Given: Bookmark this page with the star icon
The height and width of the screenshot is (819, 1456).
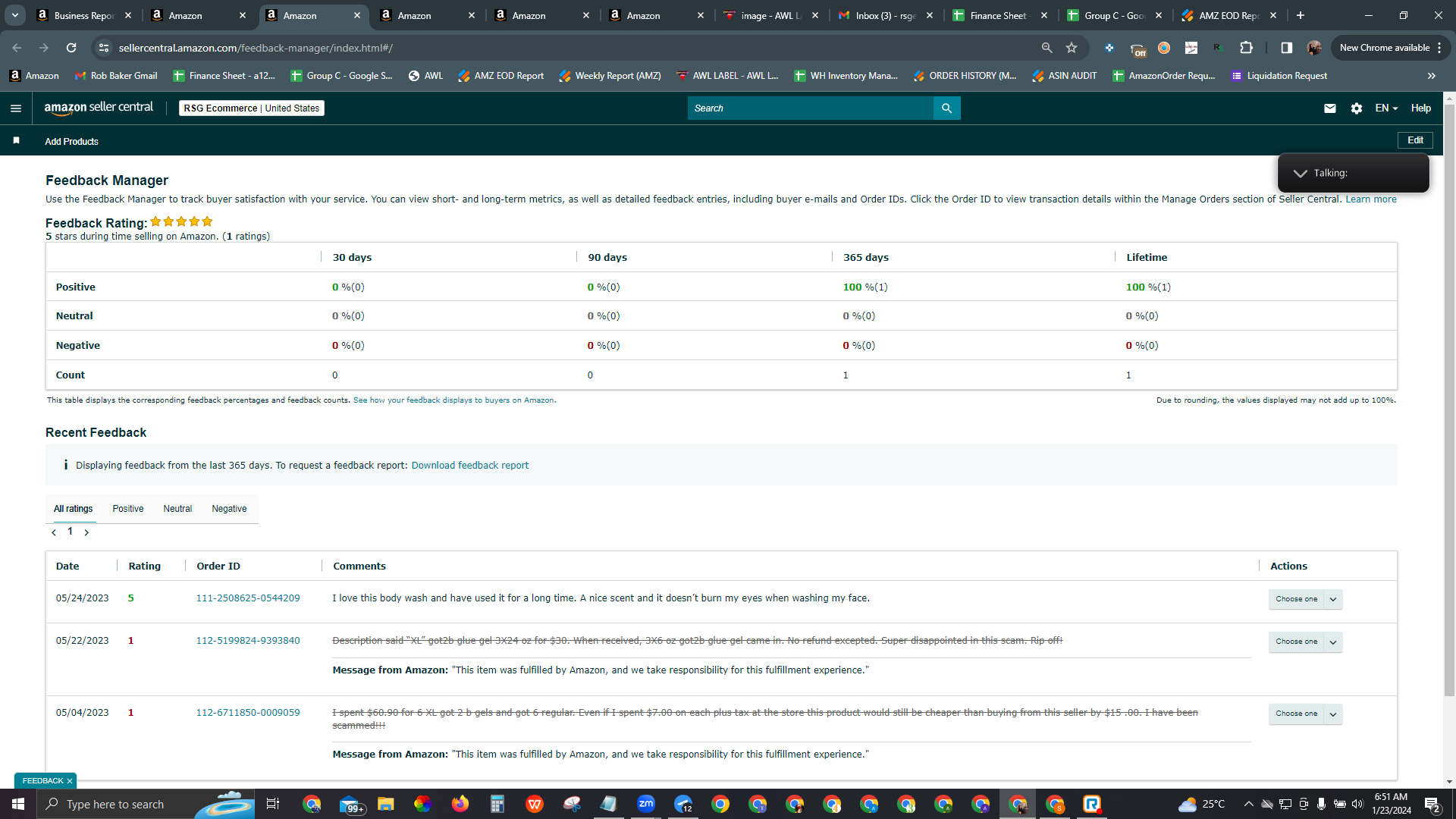Looking at the screenshot, I should [x=1071, y=48].
